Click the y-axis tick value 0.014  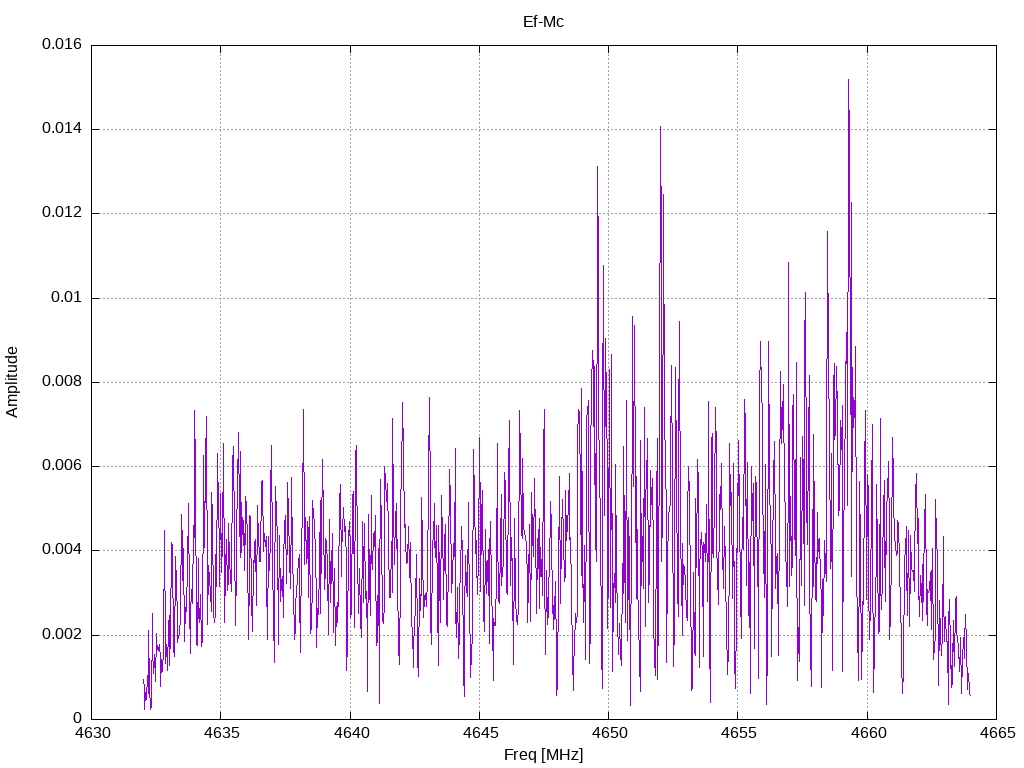pyautogui.click(x=62, y=129)
